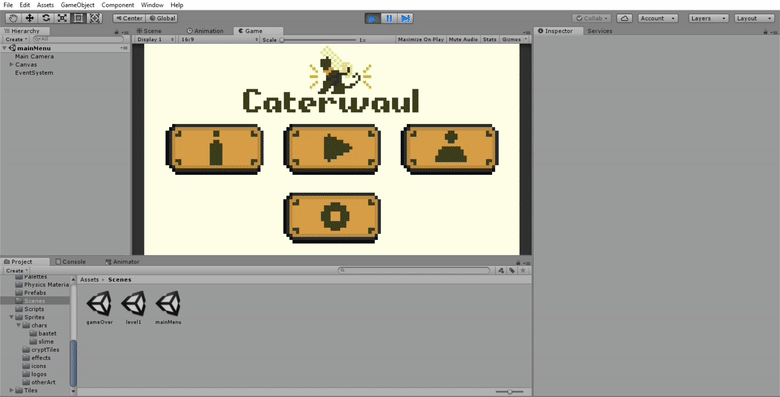Open the Layers dropdown
The height and width of the screenshot is (397, 780).
(x=708, y=18)
